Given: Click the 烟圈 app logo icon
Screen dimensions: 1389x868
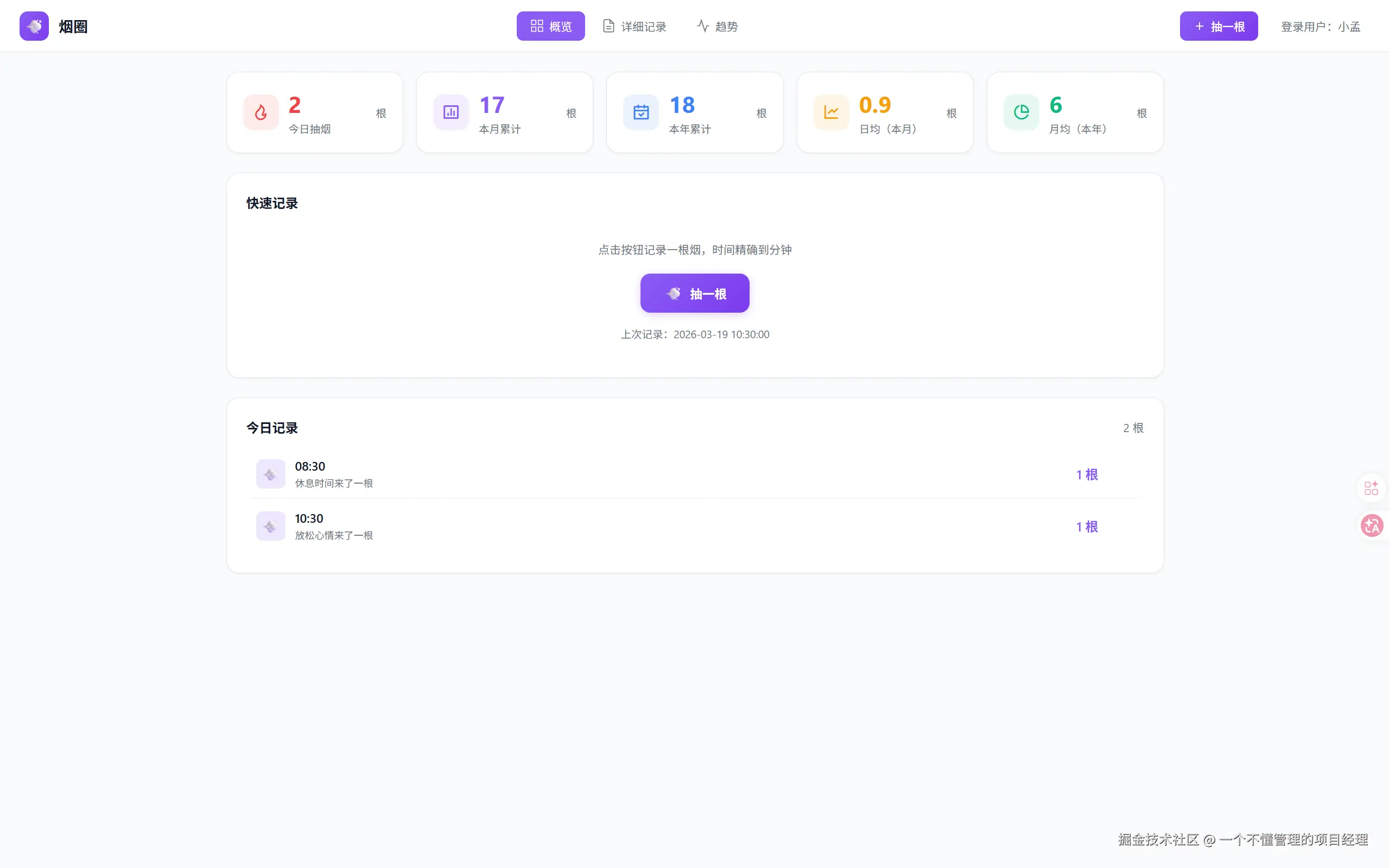Looking at the screenshot, I should [34, 26].
